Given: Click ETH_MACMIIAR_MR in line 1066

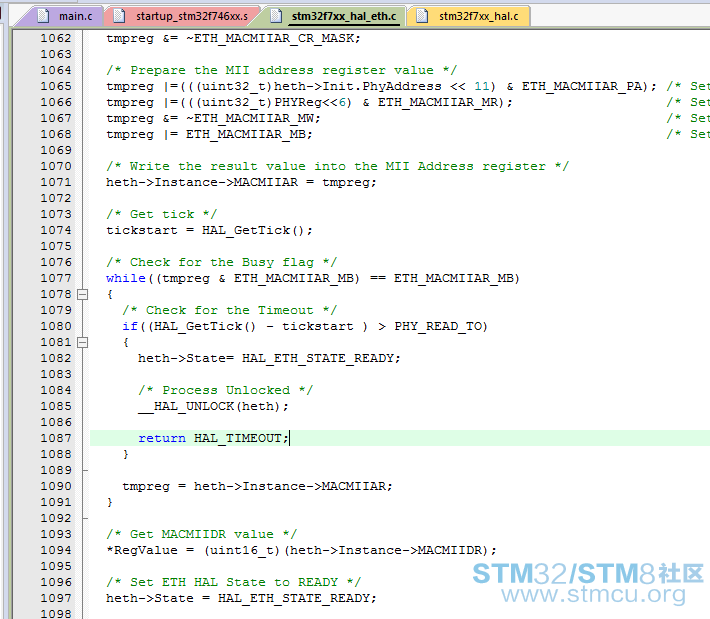Looking at the screenshot, I should pos(438,102).
